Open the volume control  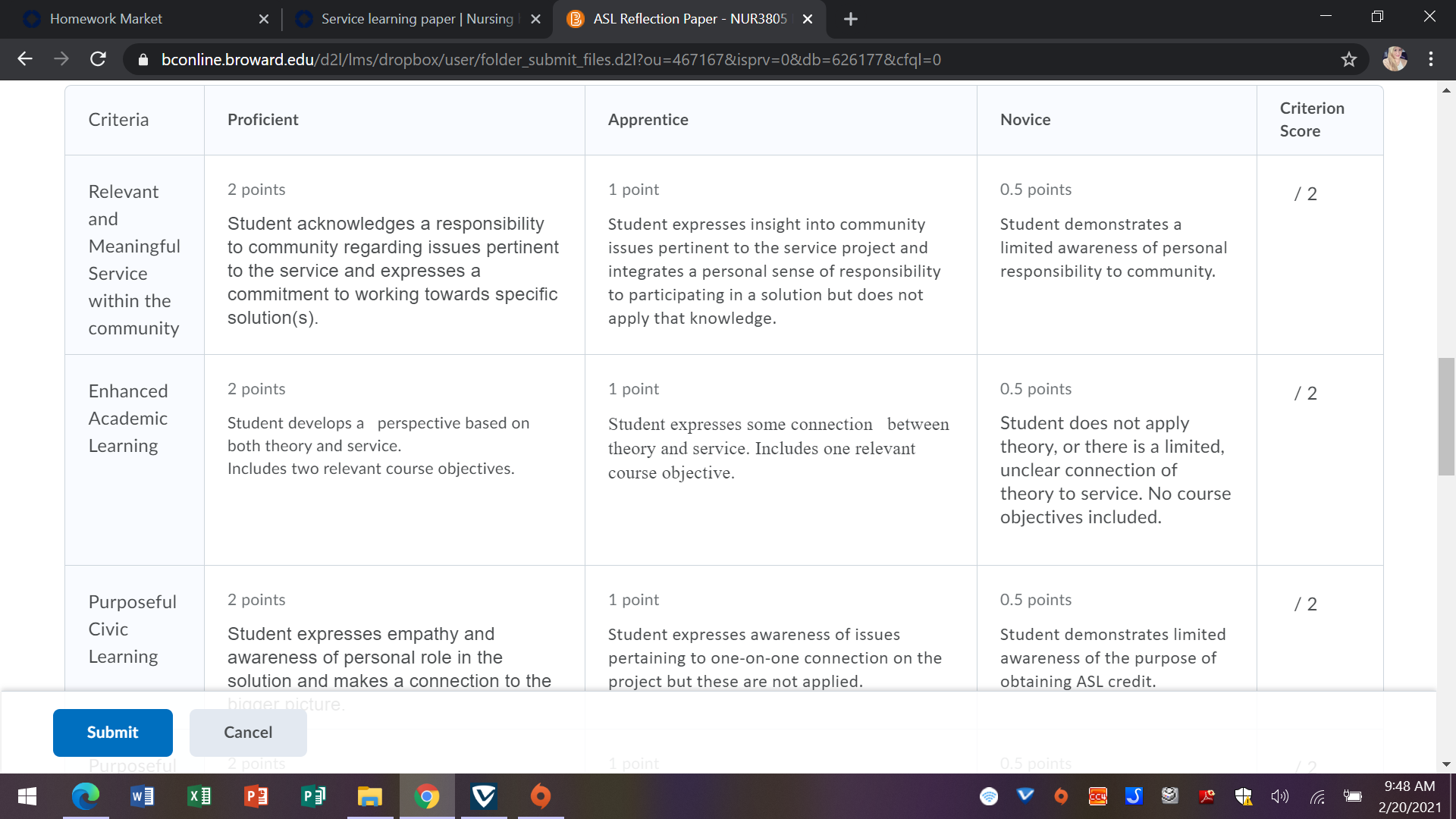click(1280, 796)
